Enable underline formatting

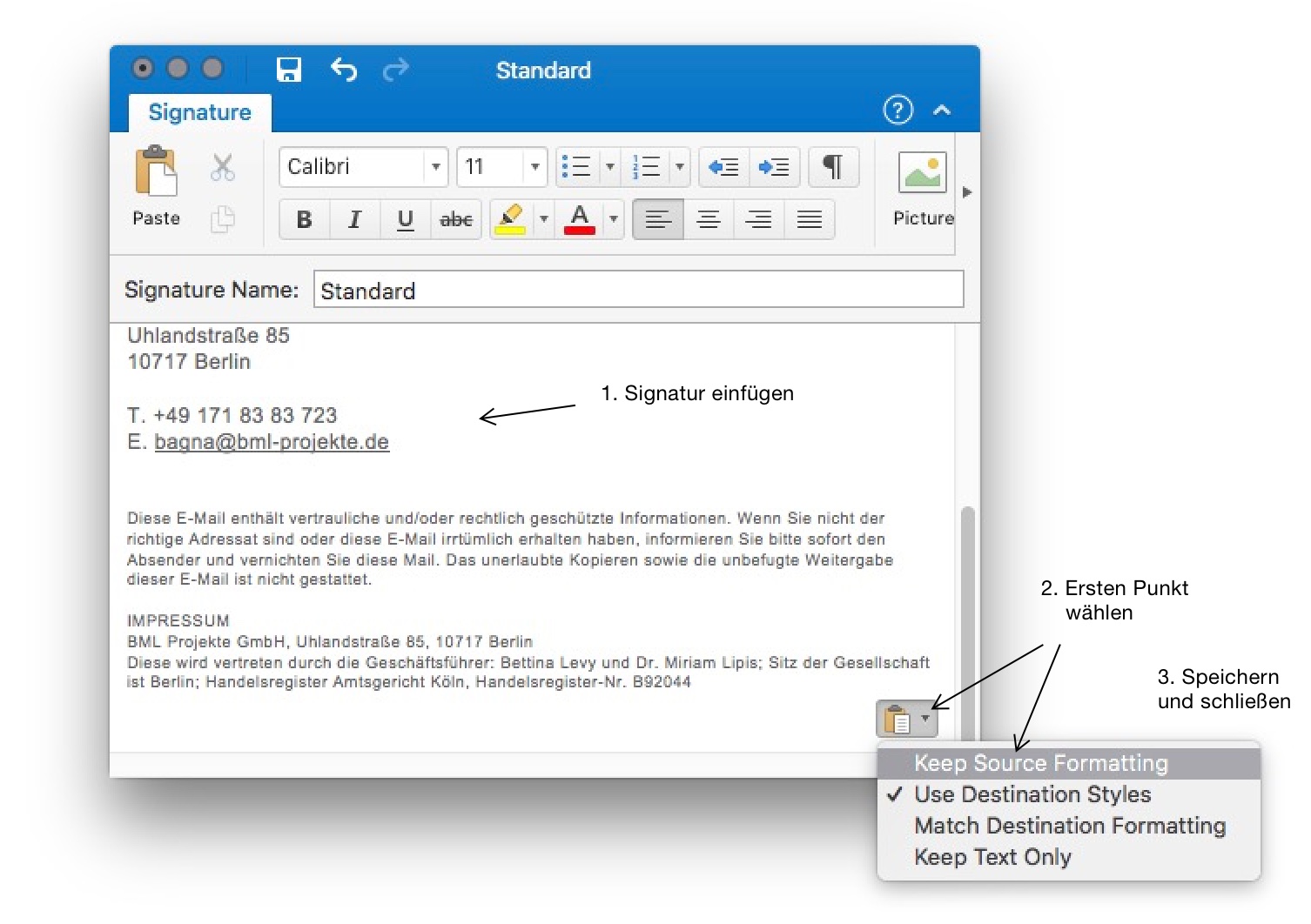pyautogui.click(x=405, y=219)
